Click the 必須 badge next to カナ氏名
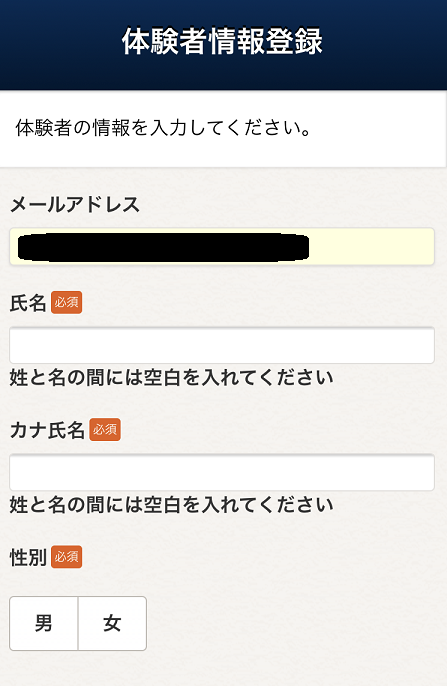This screenshot has width=447, height=686. (105, 430)
